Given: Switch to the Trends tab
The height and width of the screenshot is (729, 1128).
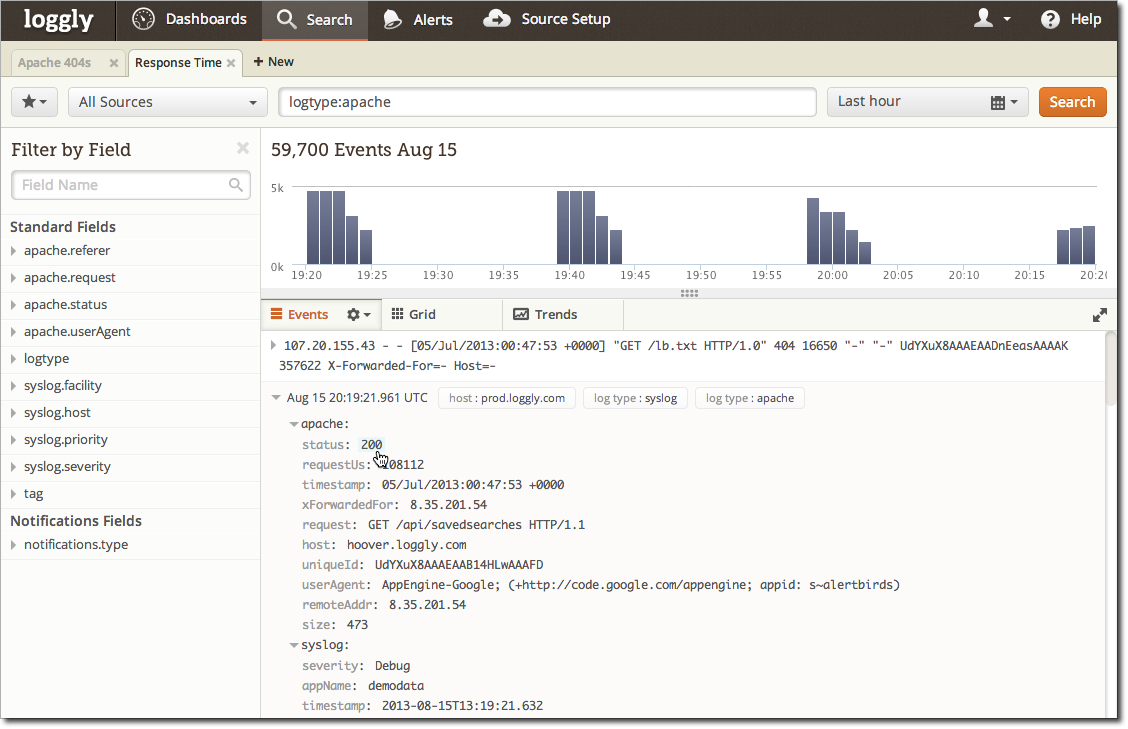Looking at the screenshot, I should 545,314.
